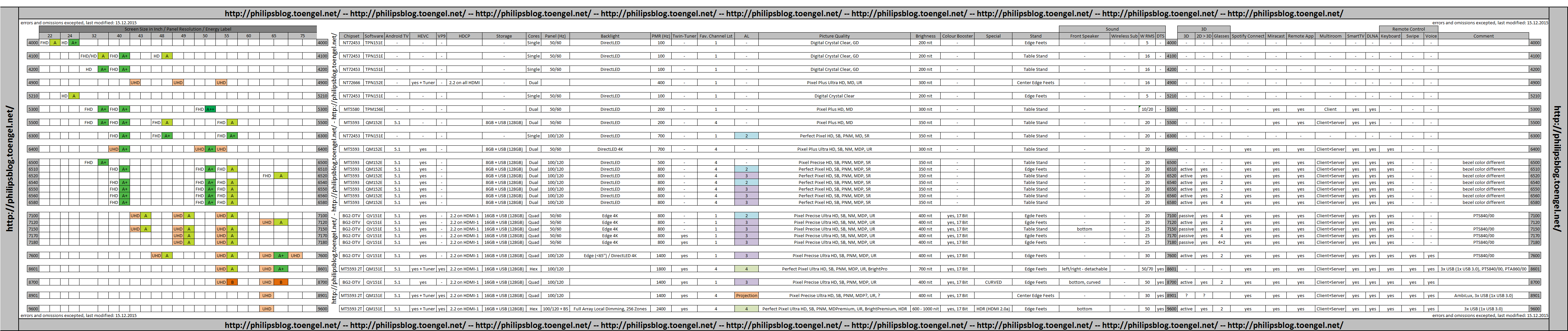Select the PMR (Hz) column header
The height and width of the screenshot is (331, 1568).
(661, 36)
